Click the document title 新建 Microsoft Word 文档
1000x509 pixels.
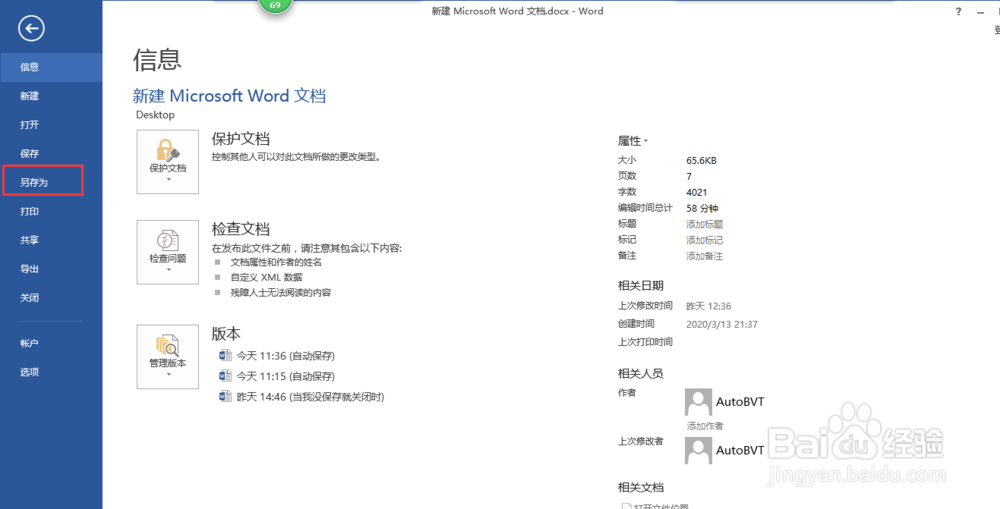point(229,96)
